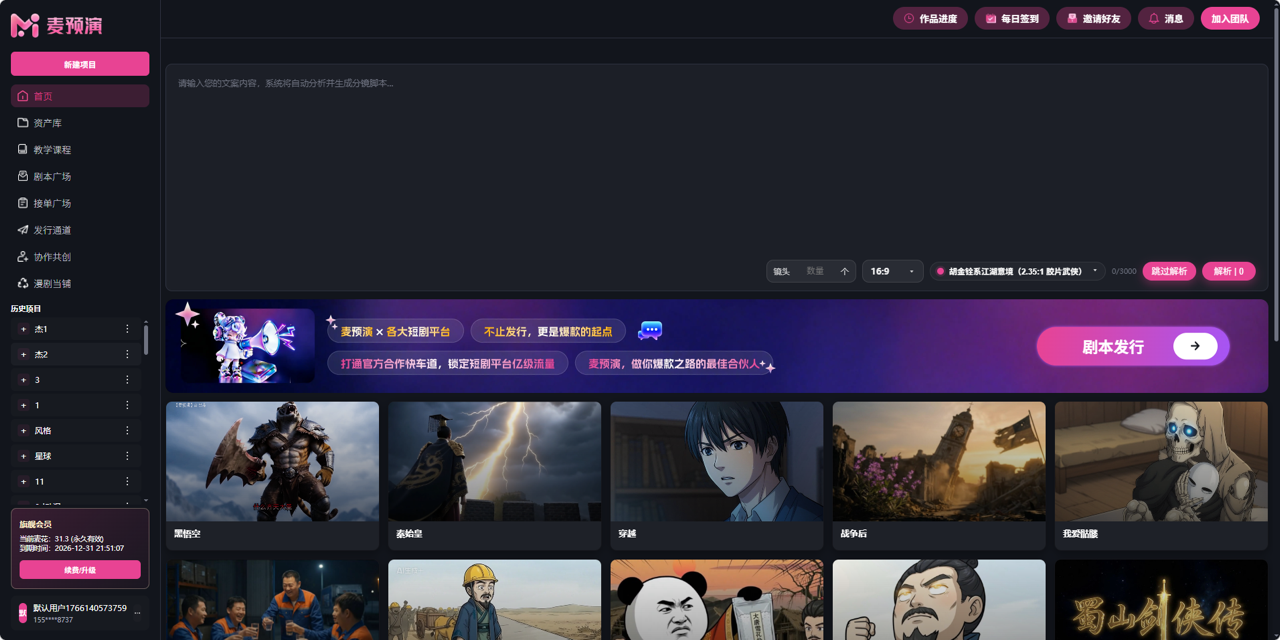Image resolution: width=1280 pixels, height=640 pixels.
Task: Open 消息 notifications in the top bar
Action: 1166,18
